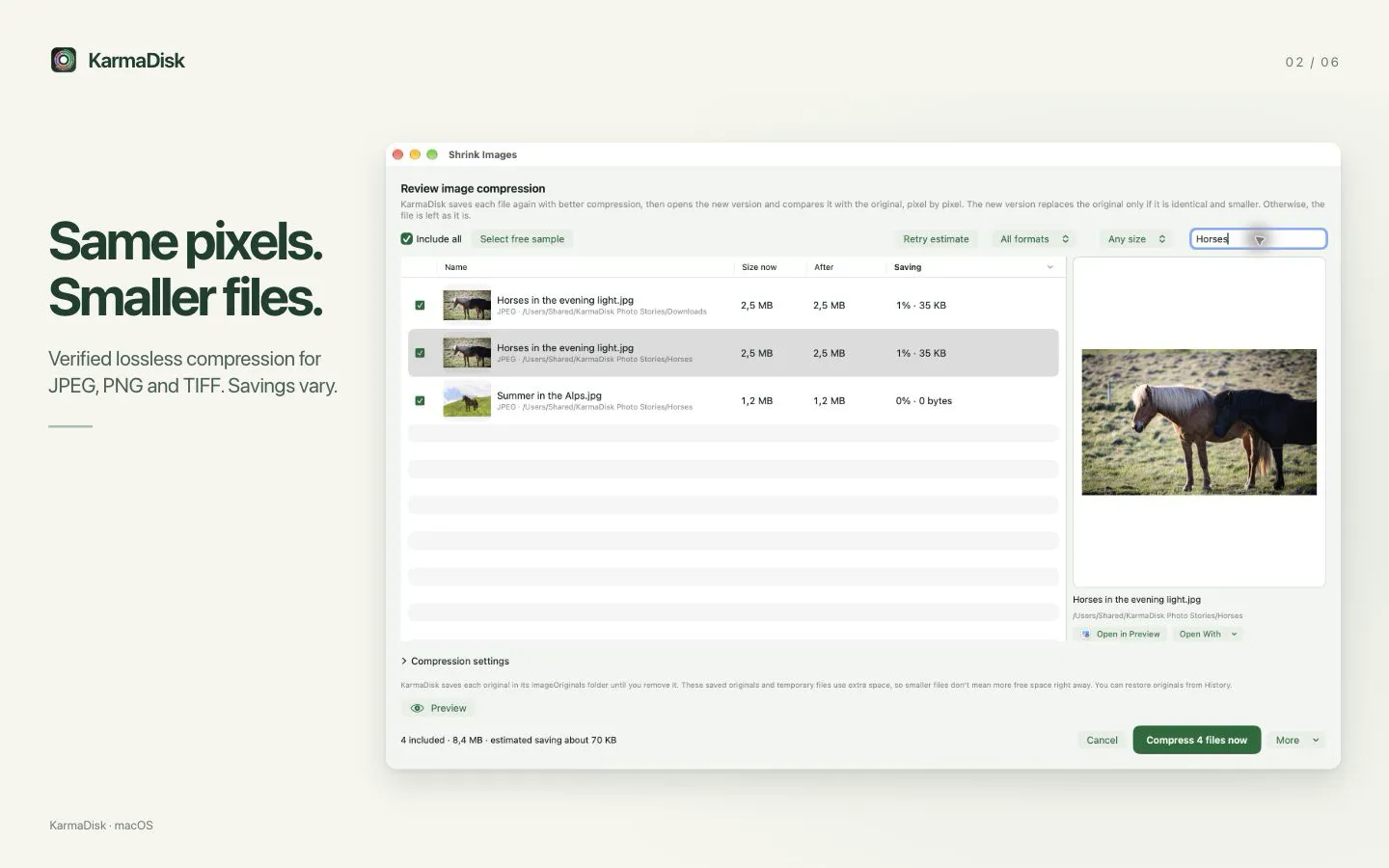Click Select free sample
1389x868 pixels.
[x=522, y=239]
